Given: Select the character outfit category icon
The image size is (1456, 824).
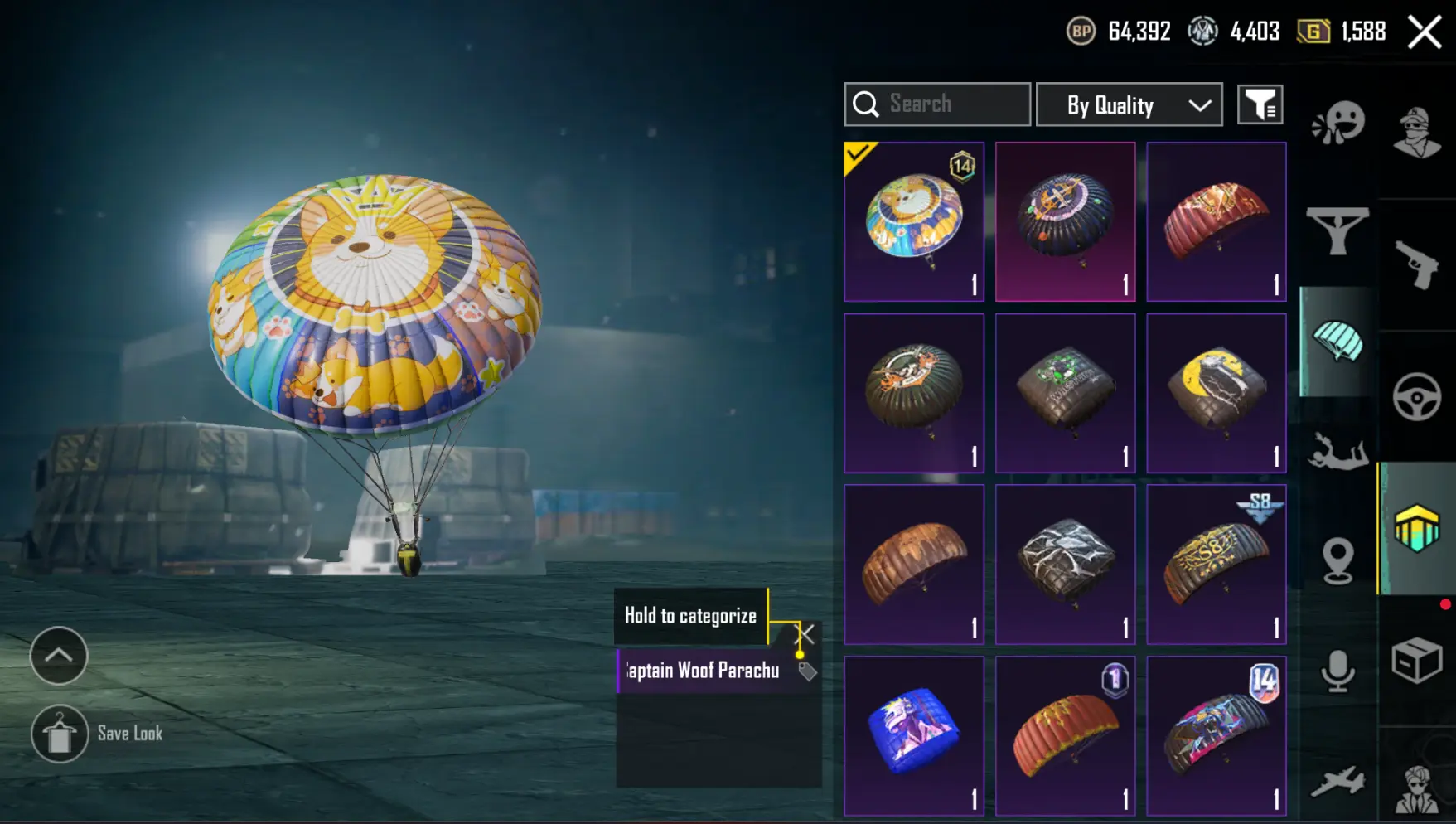Looking at the screenshot, I should click(1416, 132).
